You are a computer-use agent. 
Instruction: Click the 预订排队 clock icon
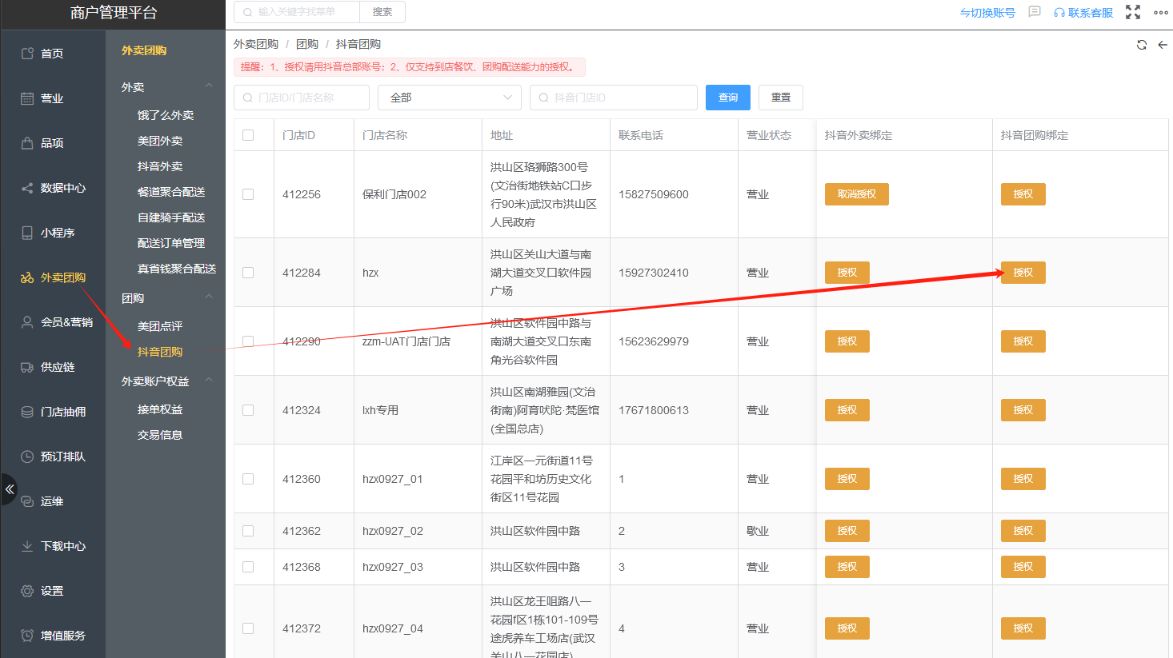point(28,457)
